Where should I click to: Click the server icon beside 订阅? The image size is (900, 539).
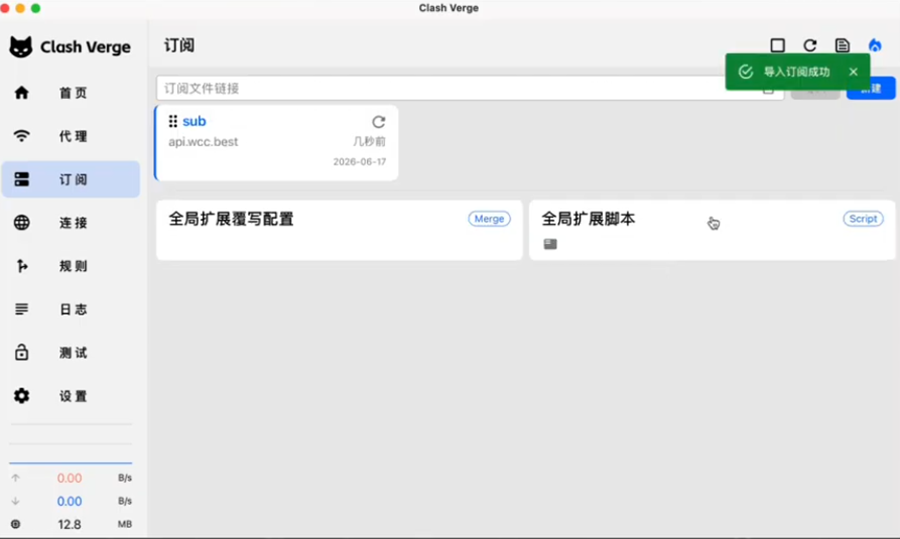(22, 179)
